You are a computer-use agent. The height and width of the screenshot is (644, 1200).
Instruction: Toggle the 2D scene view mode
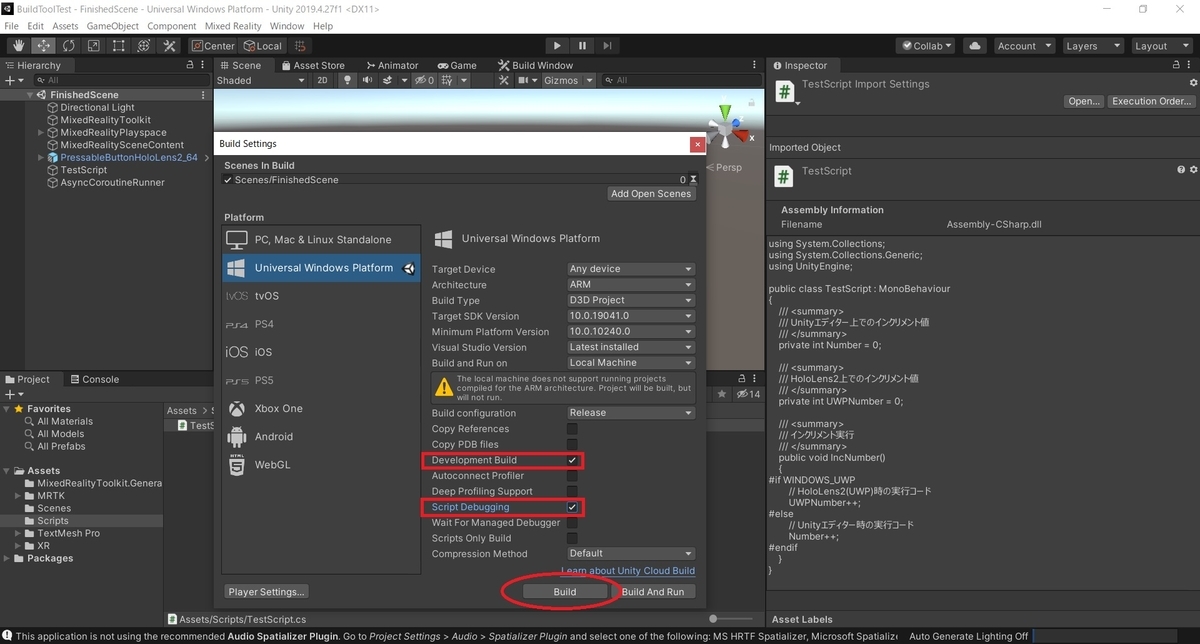pyautogui.click(x=322, y=80)
